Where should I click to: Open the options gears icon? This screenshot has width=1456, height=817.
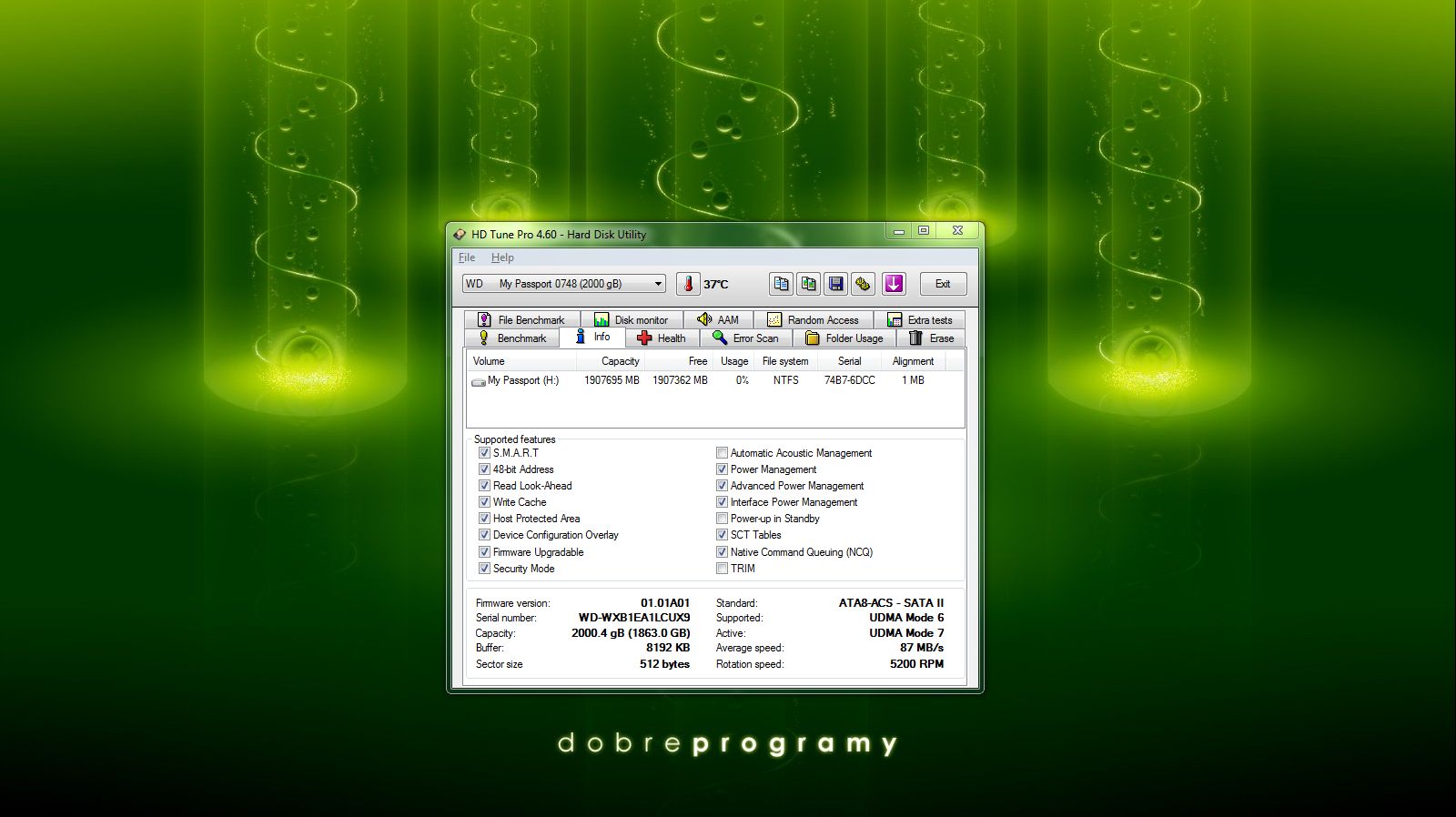pos(863,284)
